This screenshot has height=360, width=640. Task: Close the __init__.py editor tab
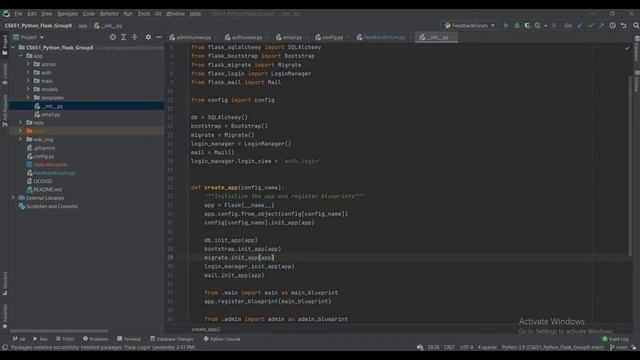click(453, 38)
